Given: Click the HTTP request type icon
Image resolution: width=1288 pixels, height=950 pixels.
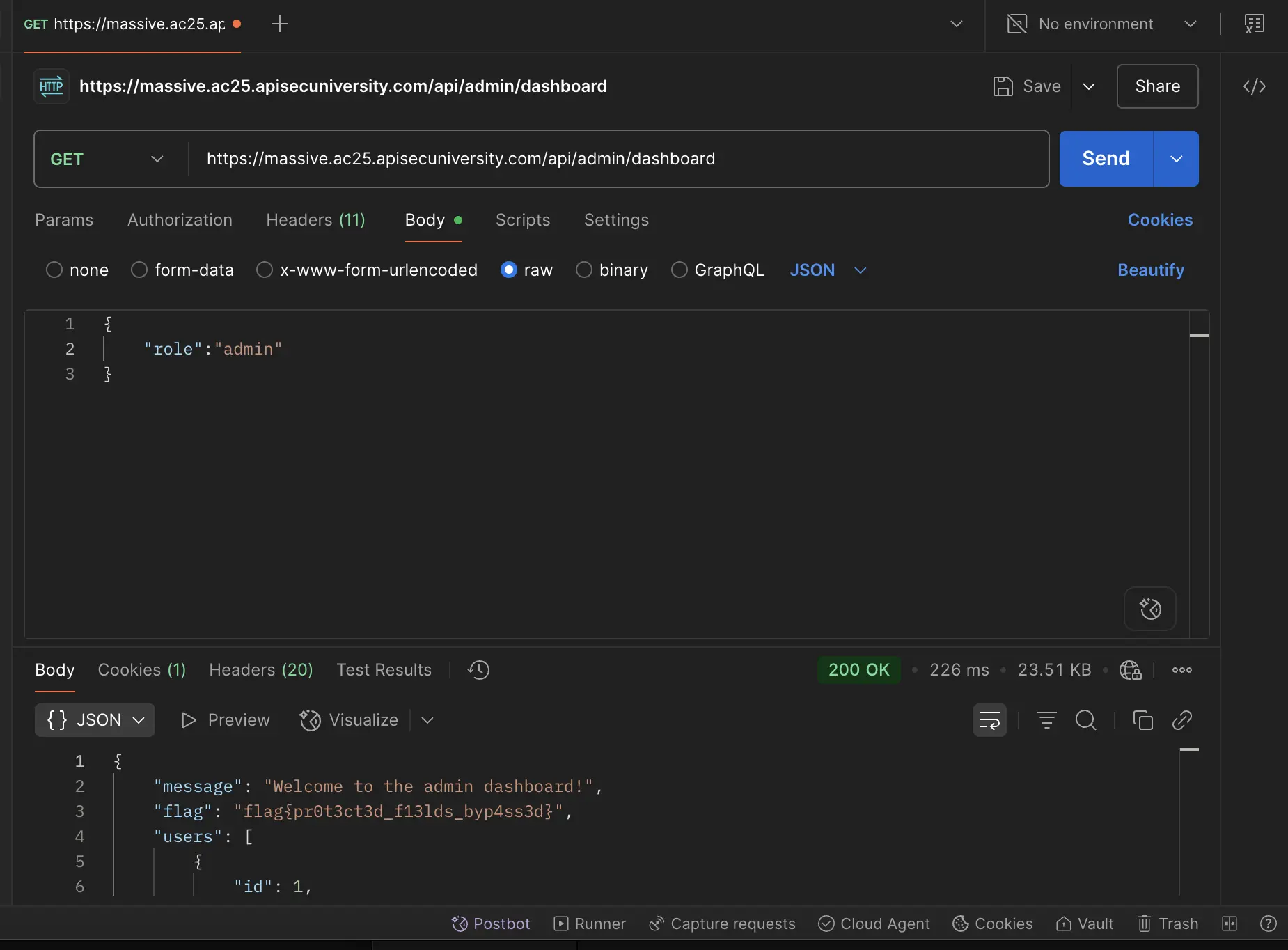Looking at the screenshot, I should click(x=52, y=86).
